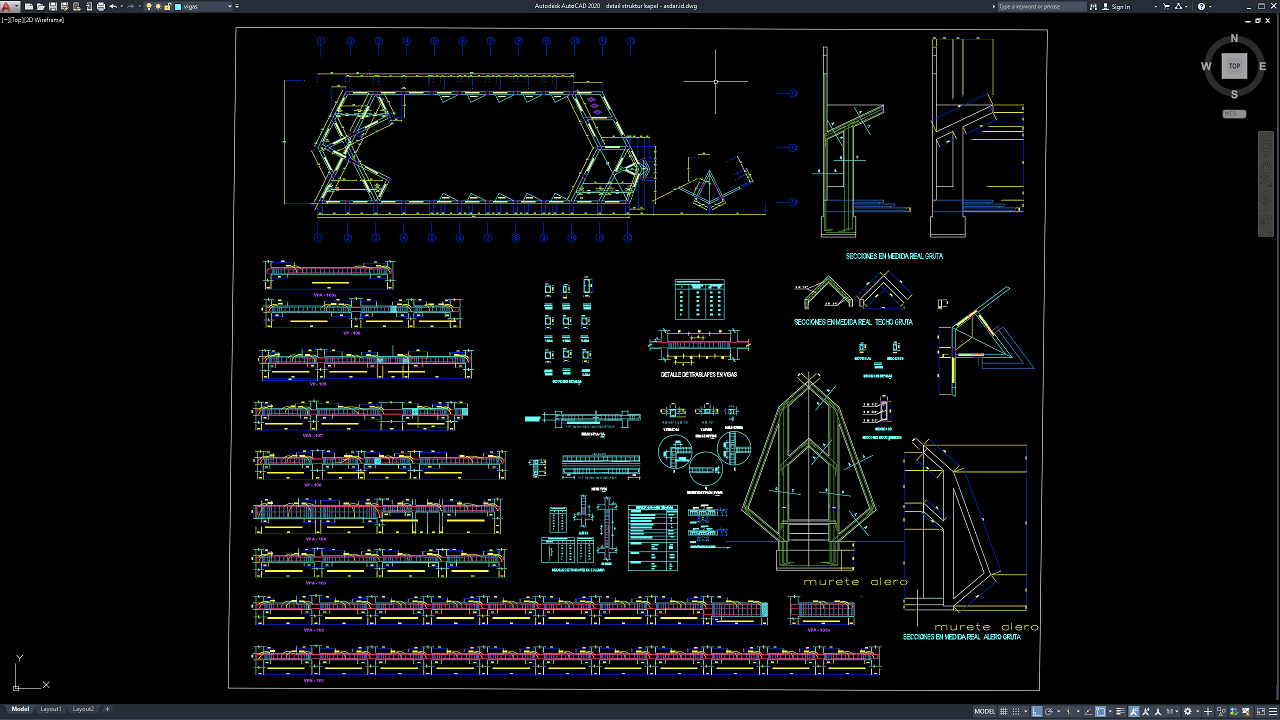The width and height of the screenshot is (1280, 720).
Task: Toggle the drawing grid display
Action: point(1005,712)
